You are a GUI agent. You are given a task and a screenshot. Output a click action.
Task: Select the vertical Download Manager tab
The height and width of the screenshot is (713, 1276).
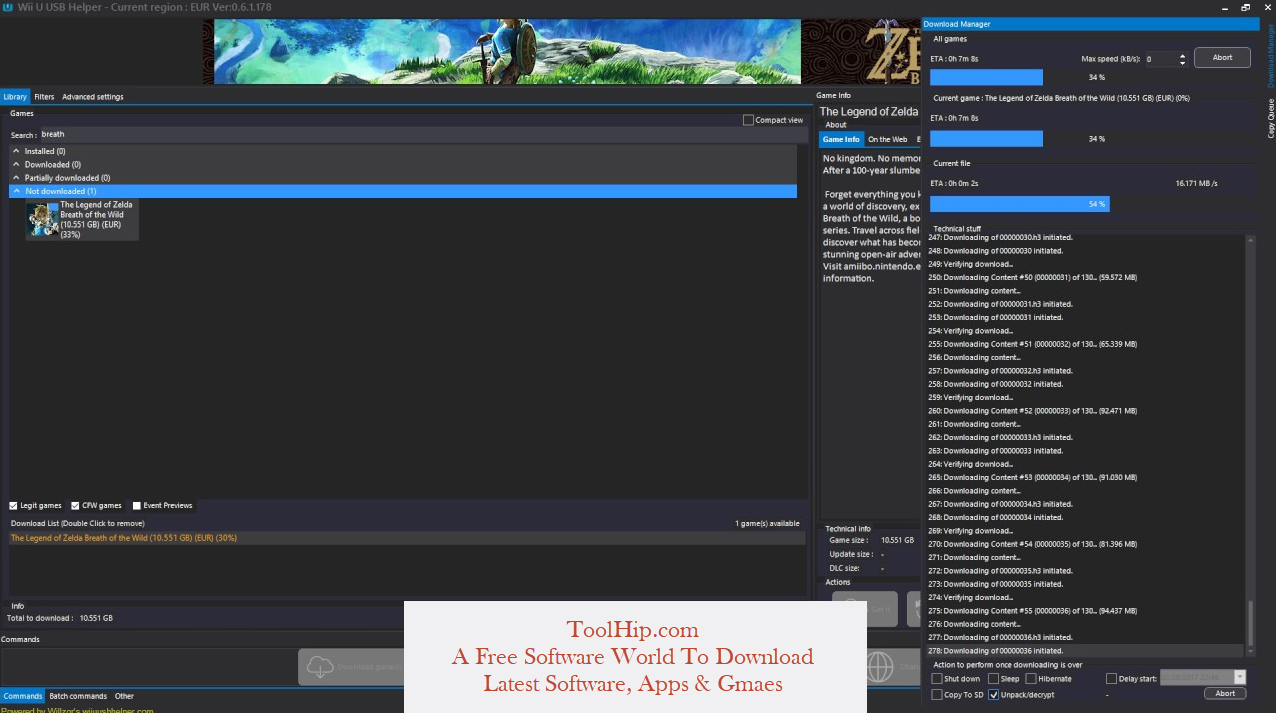pos(1270,57)
